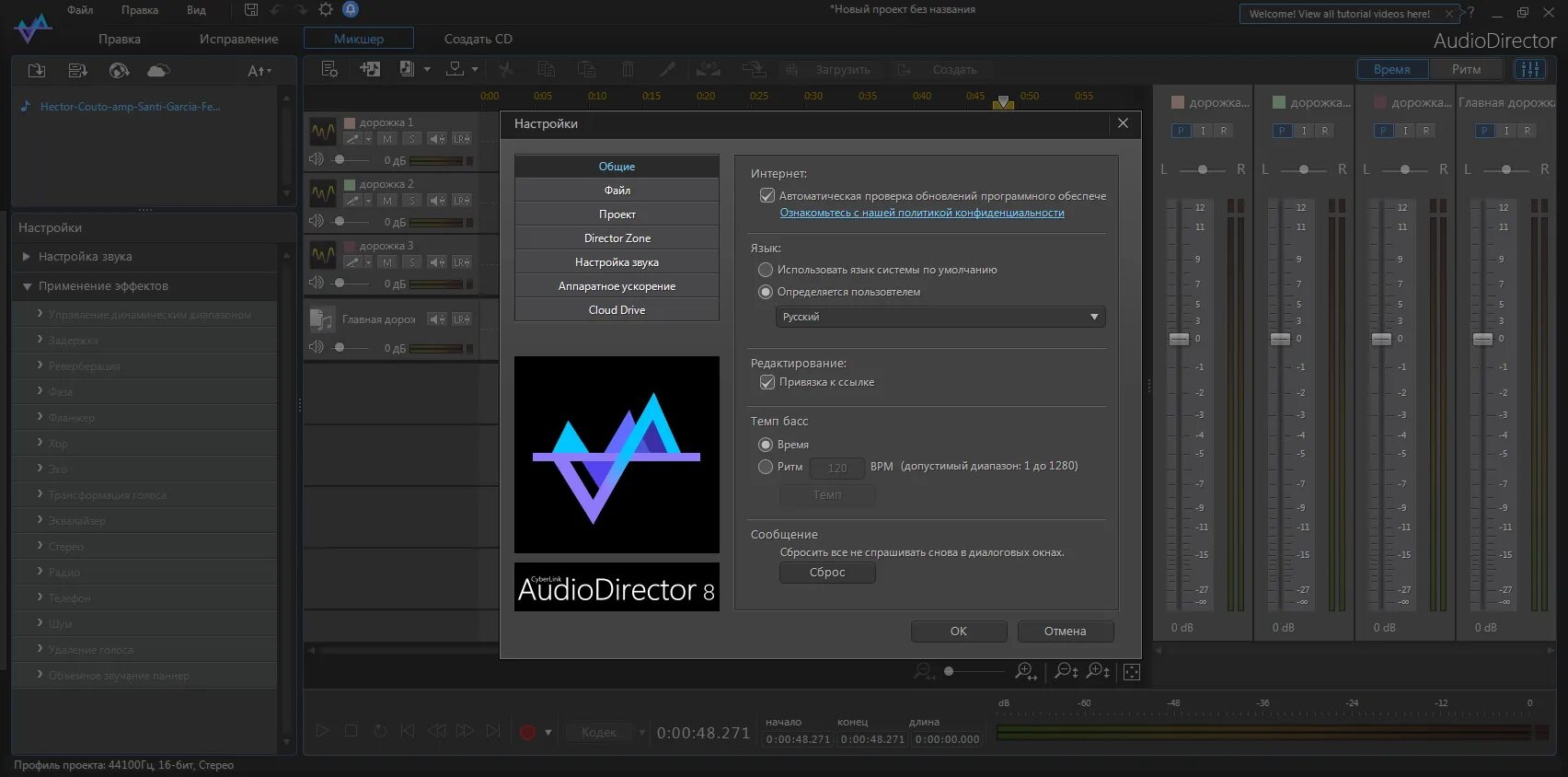
Task: Click the master track file icon
Action: 322,319
